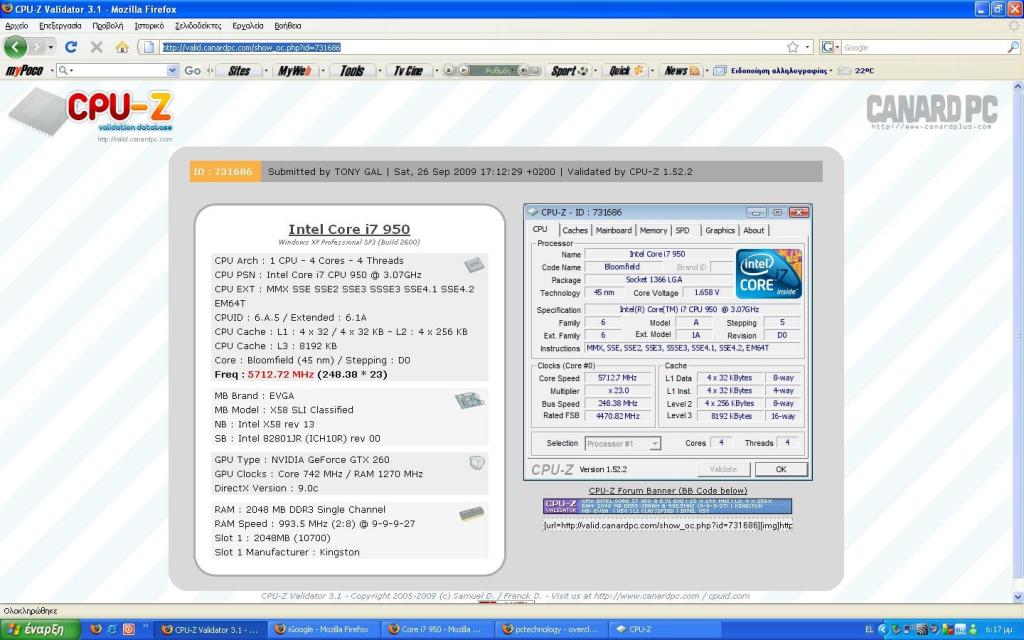Open the Σελιδοδείκτες menu
Viewport: 1024px width, 640px height.
click(198, 26)
